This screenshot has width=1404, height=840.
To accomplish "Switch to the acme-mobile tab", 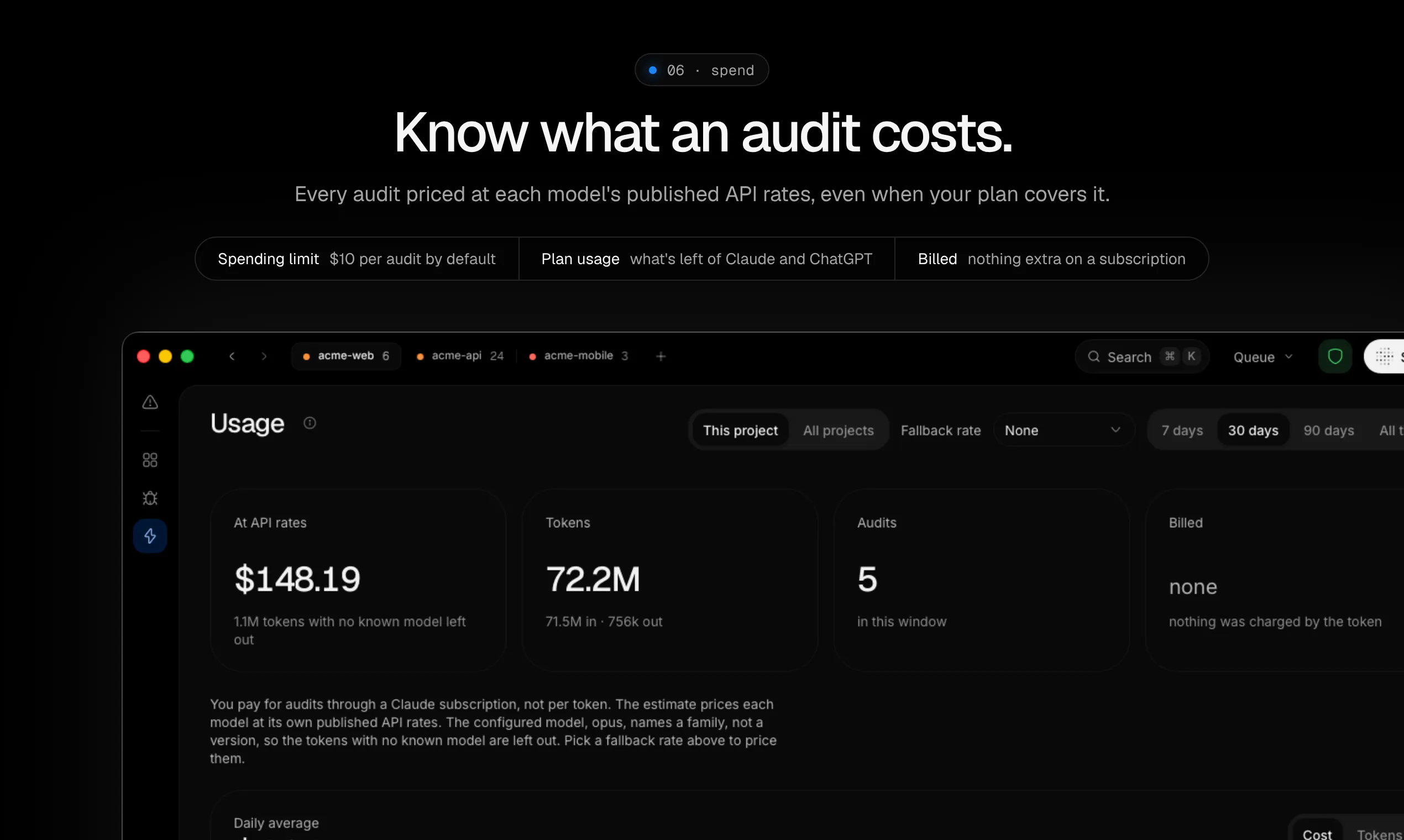I will point(579,356).
